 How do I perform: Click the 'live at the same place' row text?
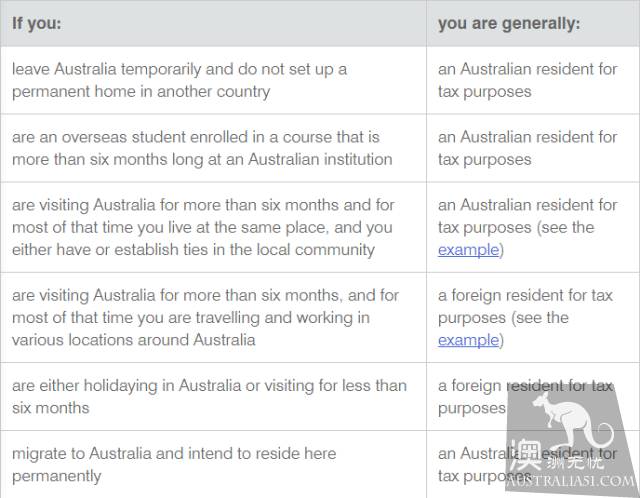tap(203, 227)
